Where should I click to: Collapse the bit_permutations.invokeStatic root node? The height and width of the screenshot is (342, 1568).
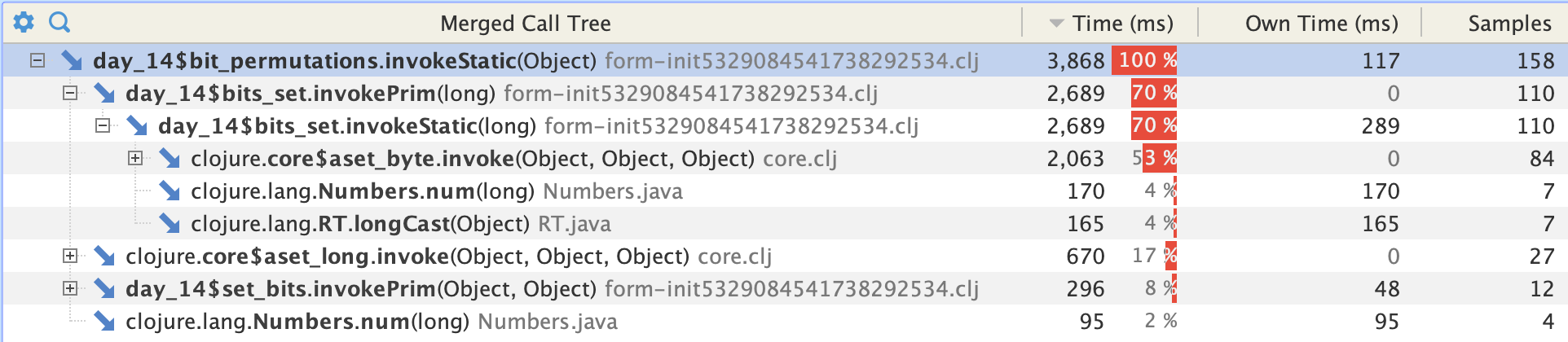37,60
